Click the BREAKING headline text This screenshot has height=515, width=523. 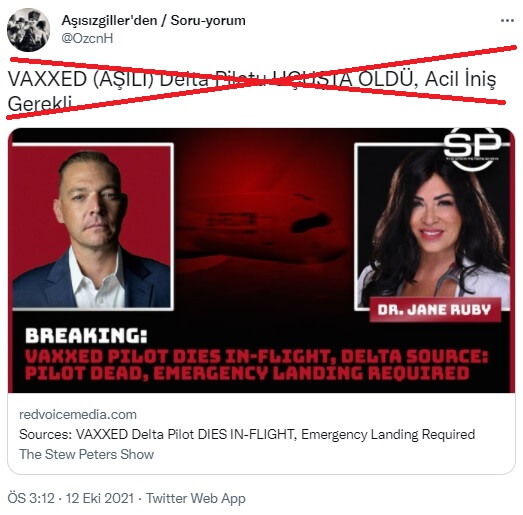click(86, 336)
